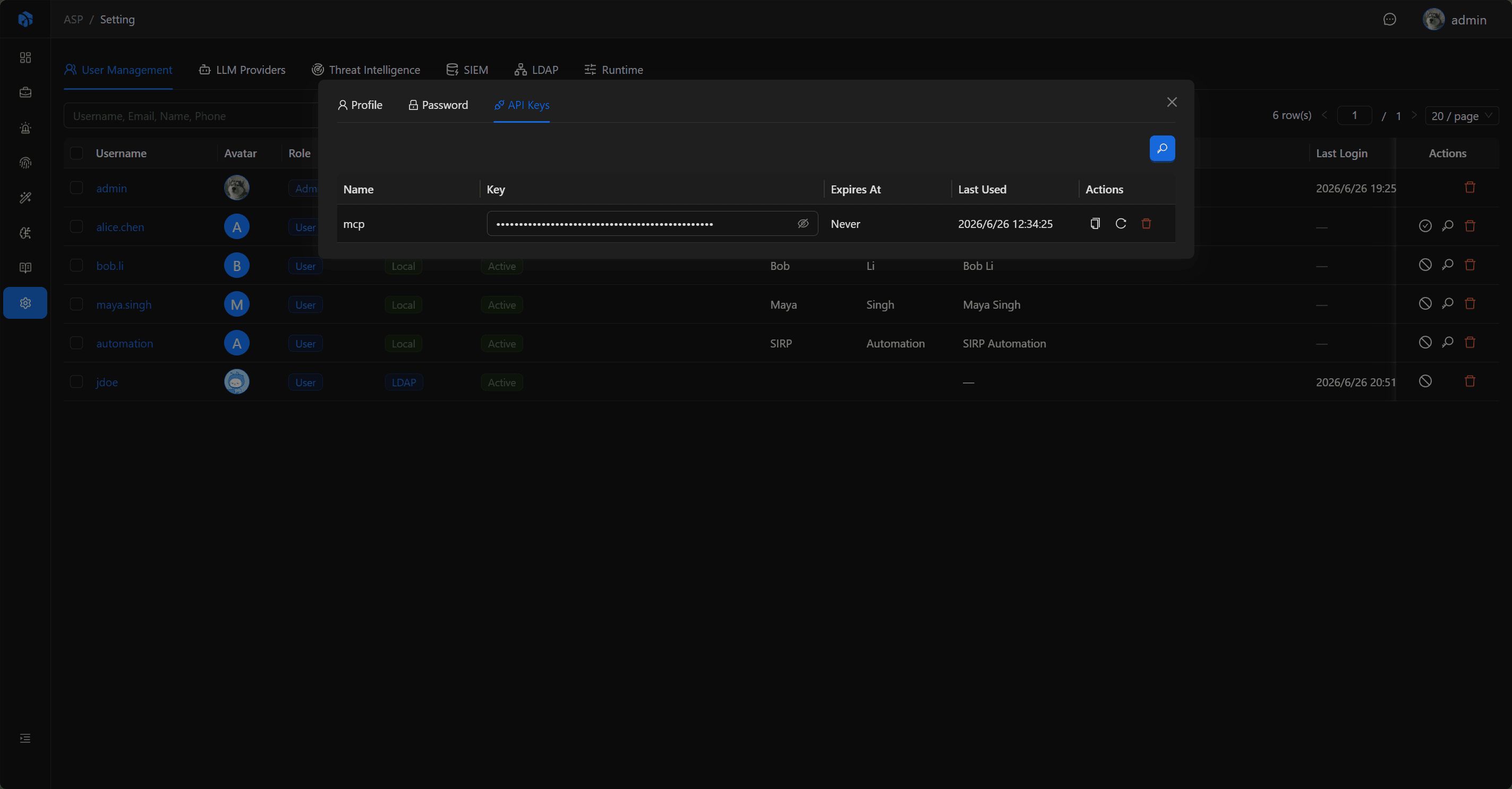Open the LLM Providers tab
Viewport: 1512px width, 789px height.
click(242, 70)
